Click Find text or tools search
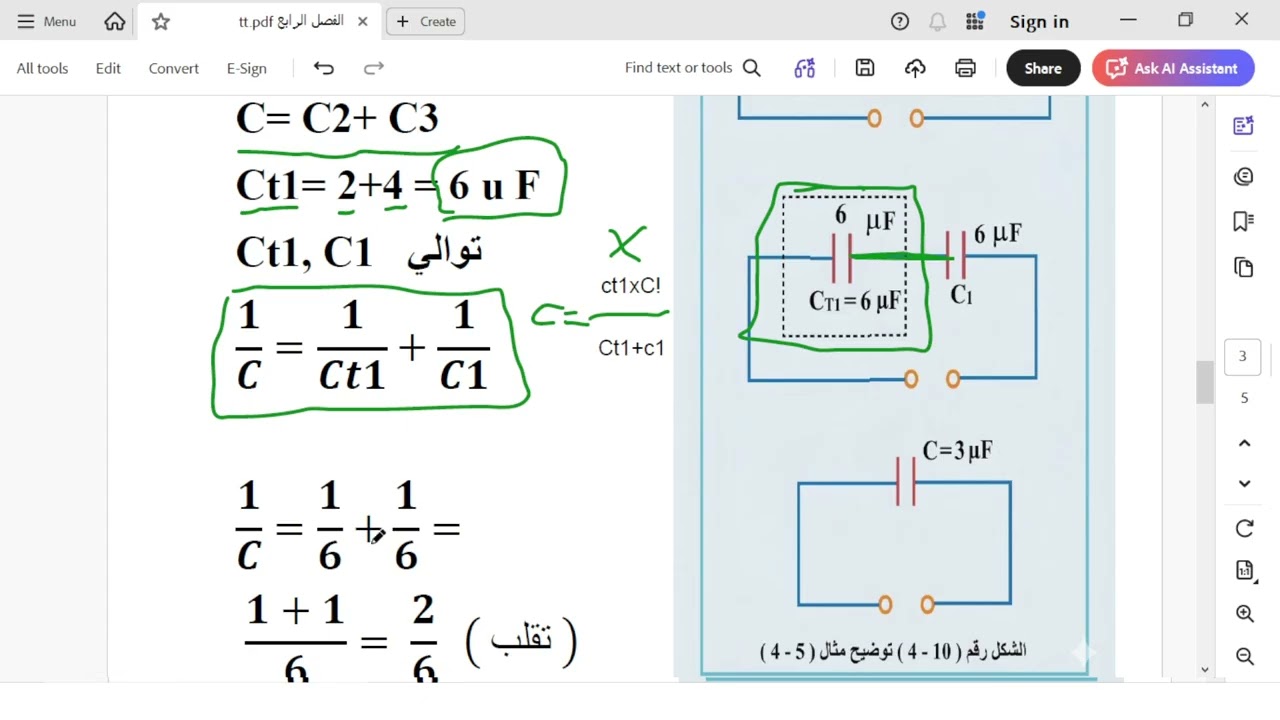Viewport: 1280px width, 720px height. coord(692,68)
